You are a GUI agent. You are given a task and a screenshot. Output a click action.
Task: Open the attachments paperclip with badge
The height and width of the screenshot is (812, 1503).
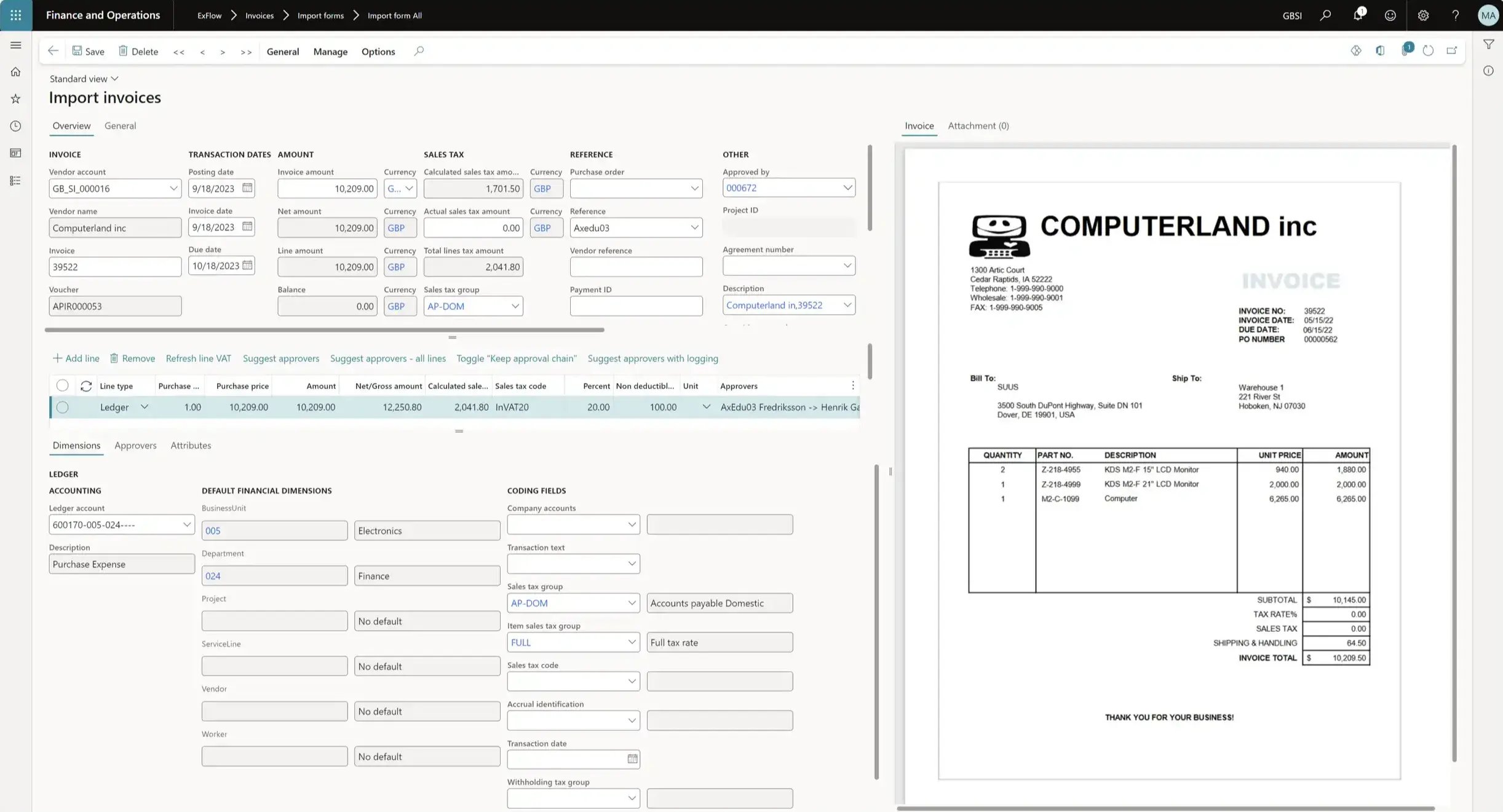point(1406,50)
